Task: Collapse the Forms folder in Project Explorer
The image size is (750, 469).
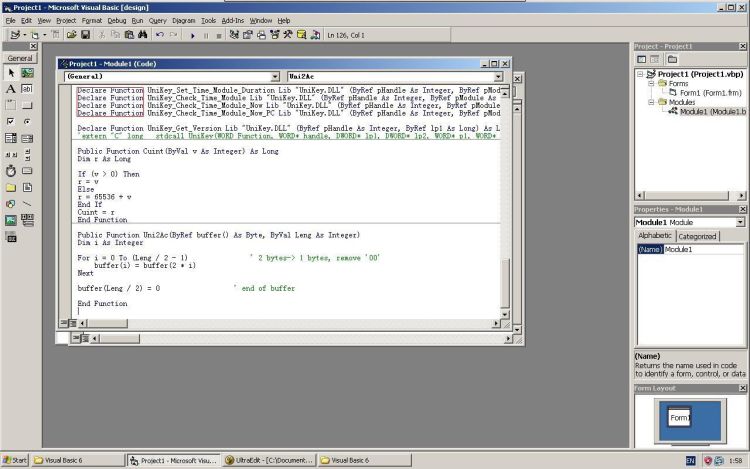Action: point(651,83)
